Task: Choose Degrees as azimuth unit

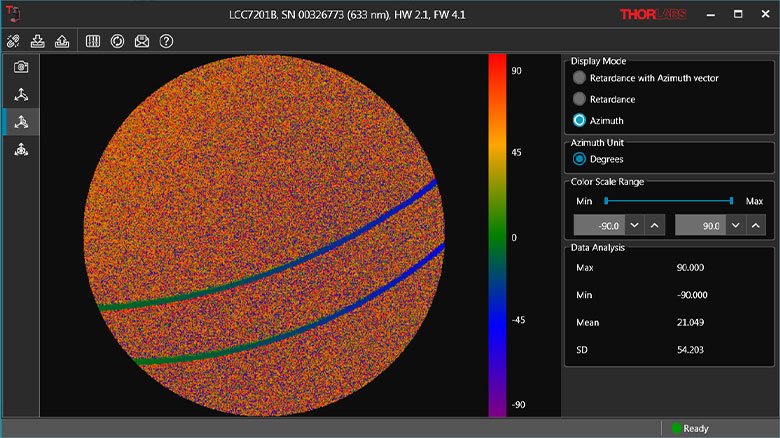Action: [x=579, y=158]
